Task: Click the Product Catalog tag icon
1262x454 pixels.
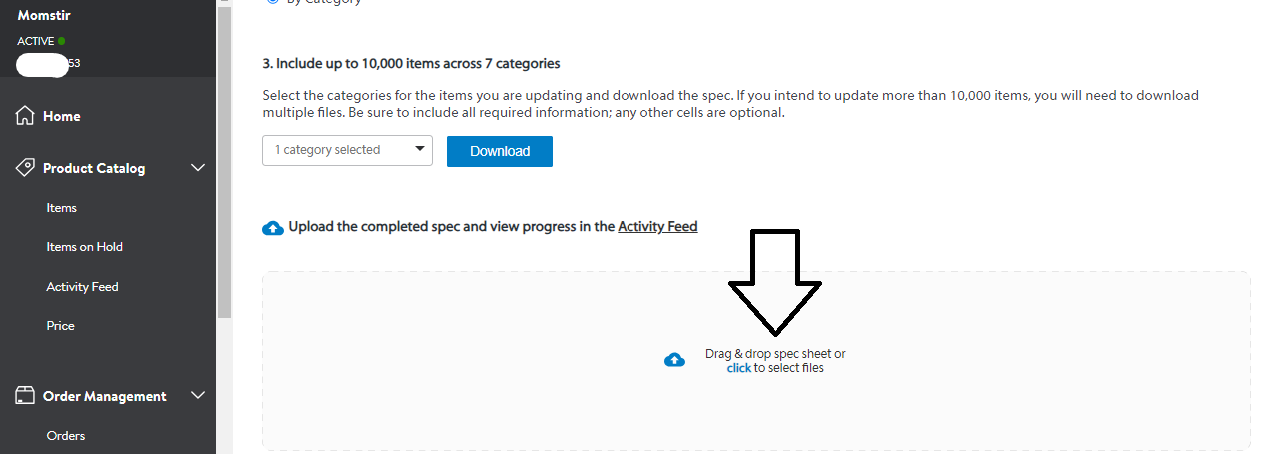Action: pos(26,168)
